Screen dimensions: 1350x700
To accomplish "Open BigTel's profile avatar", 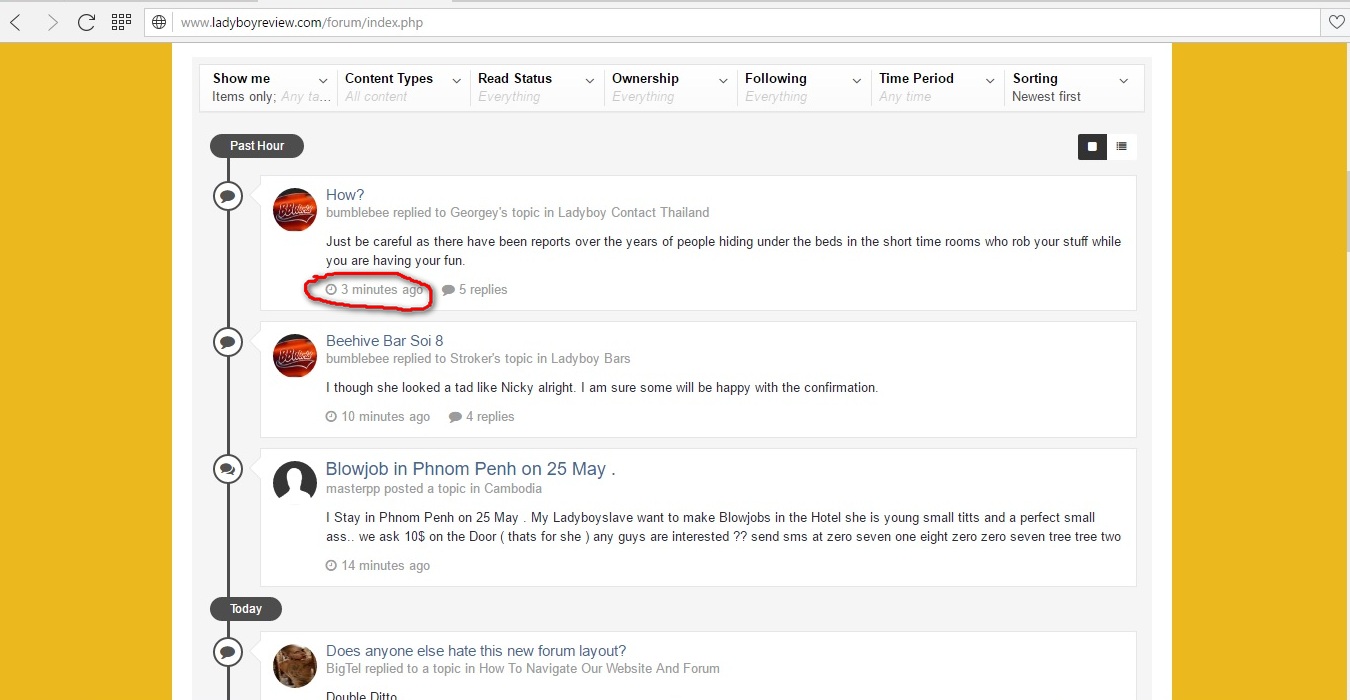I will 295,666.
